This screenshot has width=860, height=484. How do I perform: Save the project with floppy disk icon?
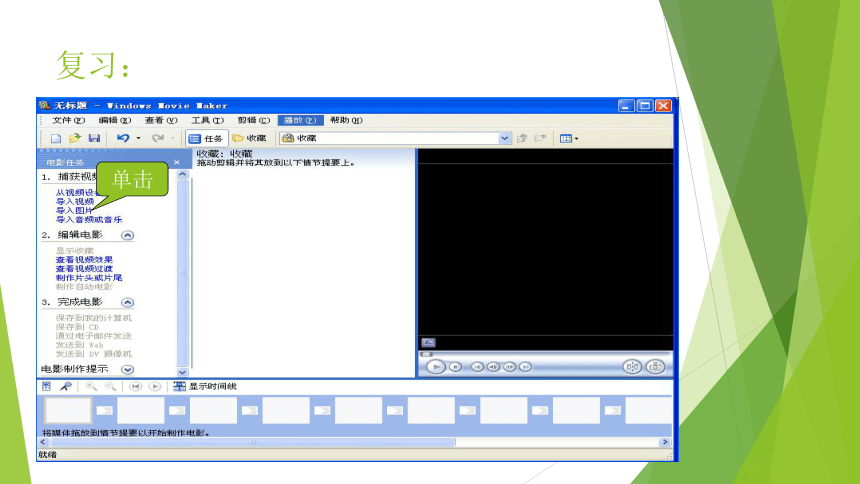click(94, 138)
